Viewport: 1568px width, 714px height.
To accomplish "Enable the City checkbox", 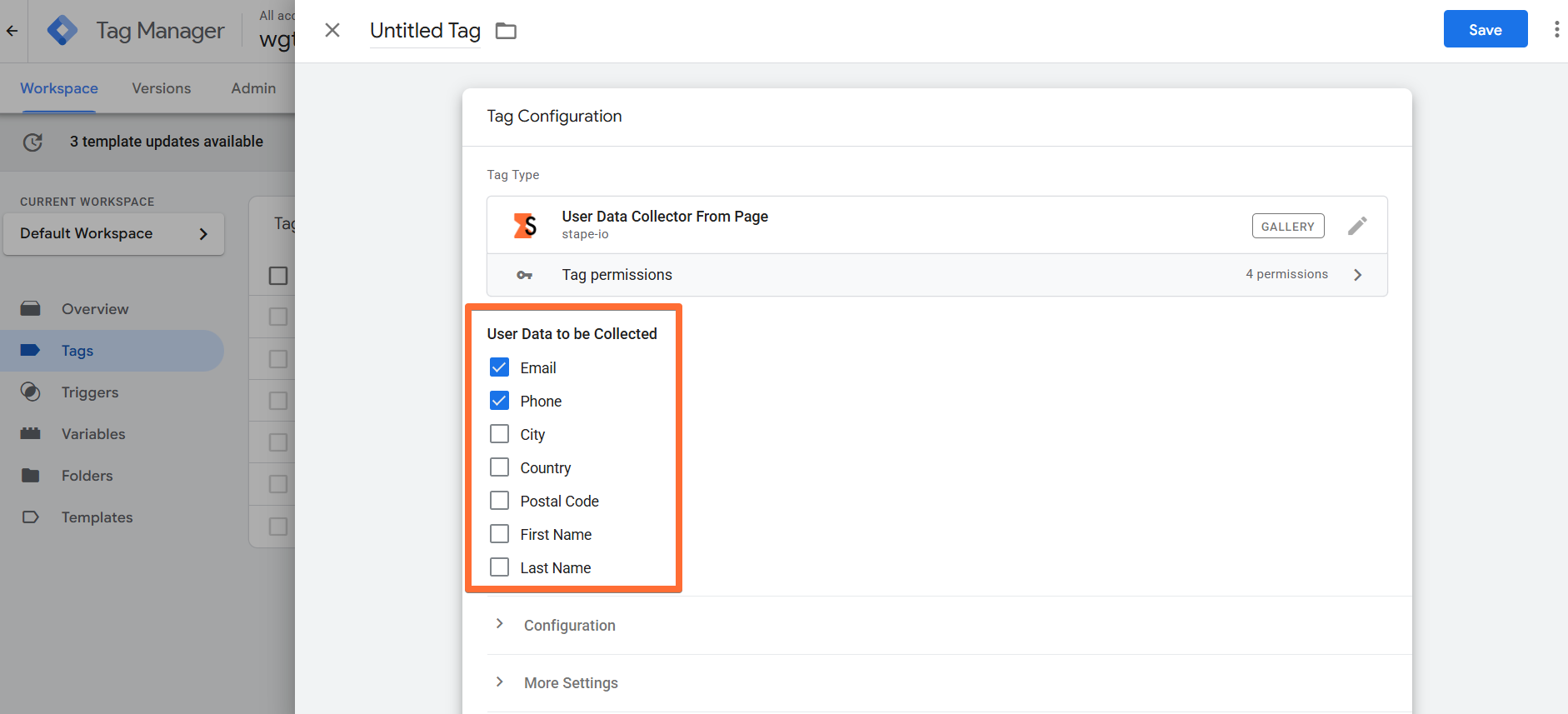I will 499,434.
